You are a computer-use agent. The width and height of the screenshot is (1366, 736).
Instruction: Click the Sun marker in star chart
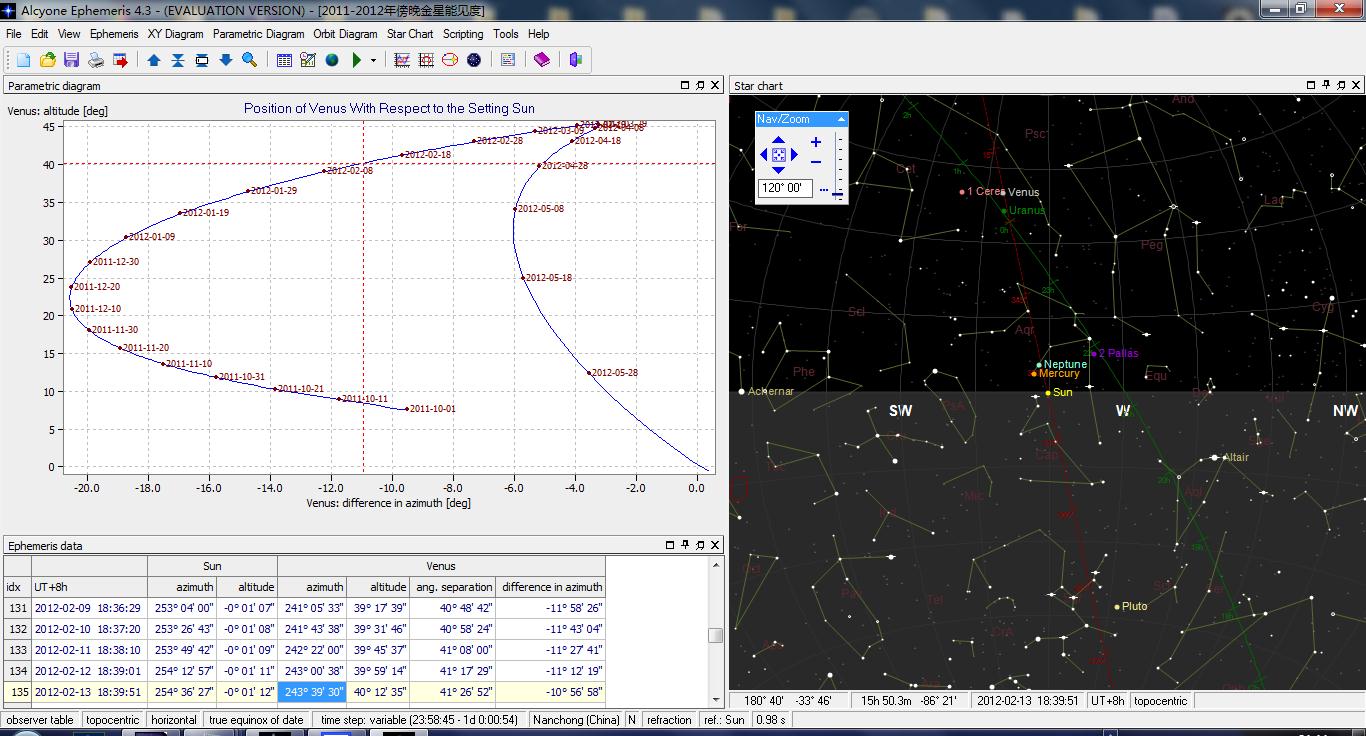click(1048, 393)
